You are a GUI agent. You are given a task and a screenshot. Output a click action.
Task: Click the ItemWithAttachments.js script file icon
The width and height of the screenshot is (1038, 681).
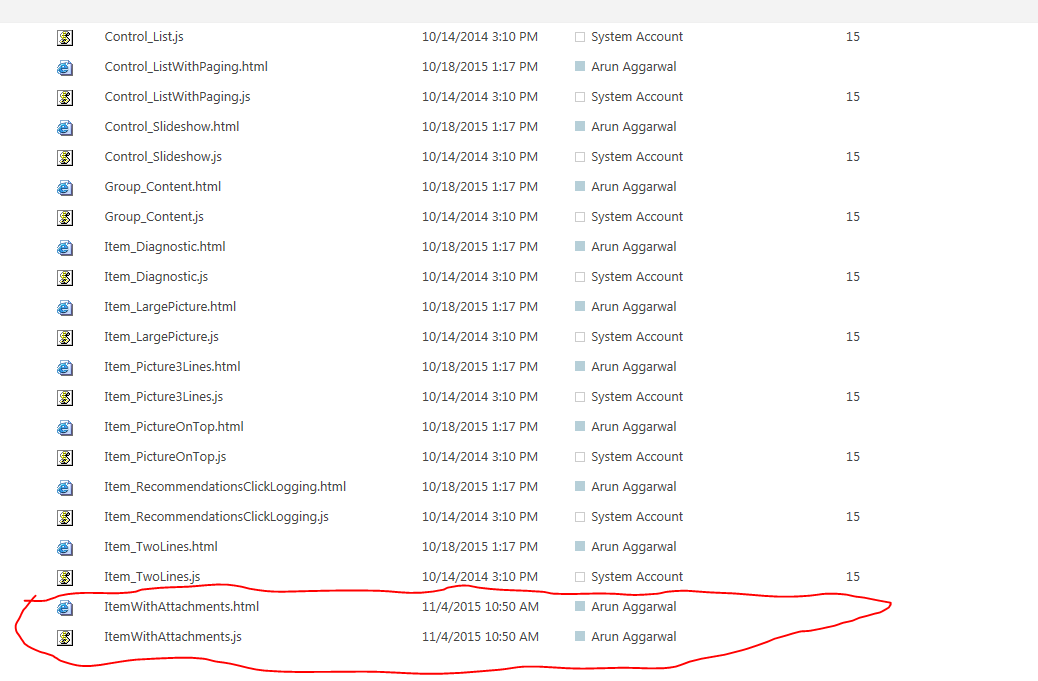(x=65, y=638)
